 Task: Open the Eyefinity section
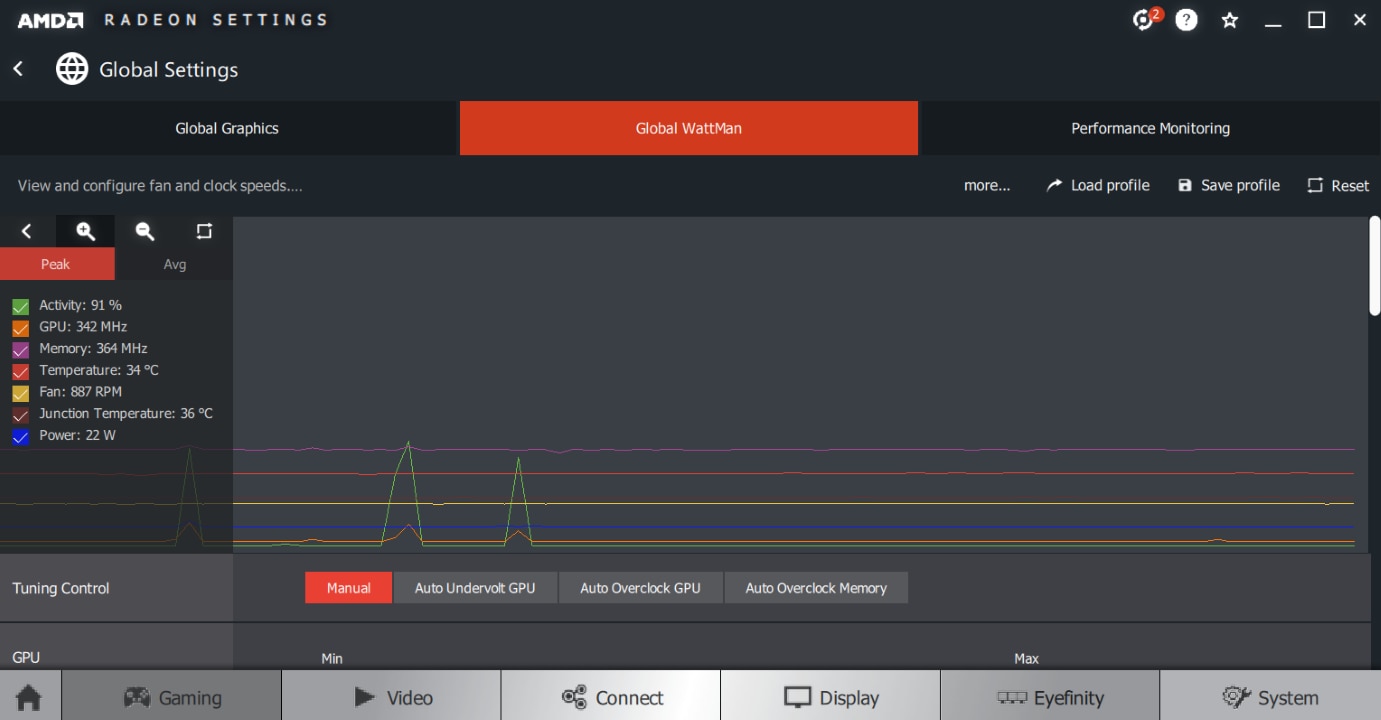(x=1050, y=697)
